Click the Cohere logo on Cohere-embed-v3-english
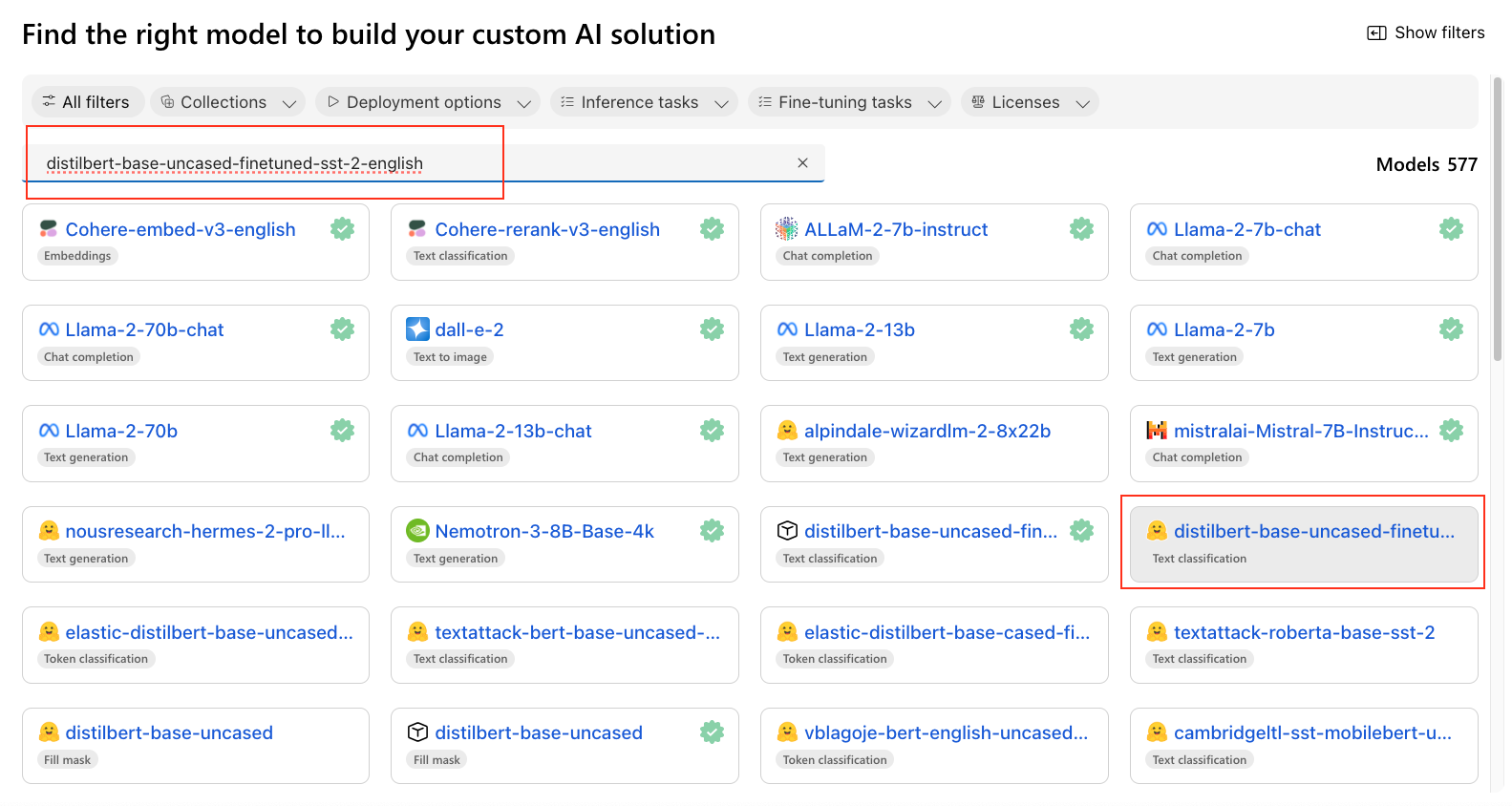This screenshot has width=1512, height=806. click(x=49, y=229)
